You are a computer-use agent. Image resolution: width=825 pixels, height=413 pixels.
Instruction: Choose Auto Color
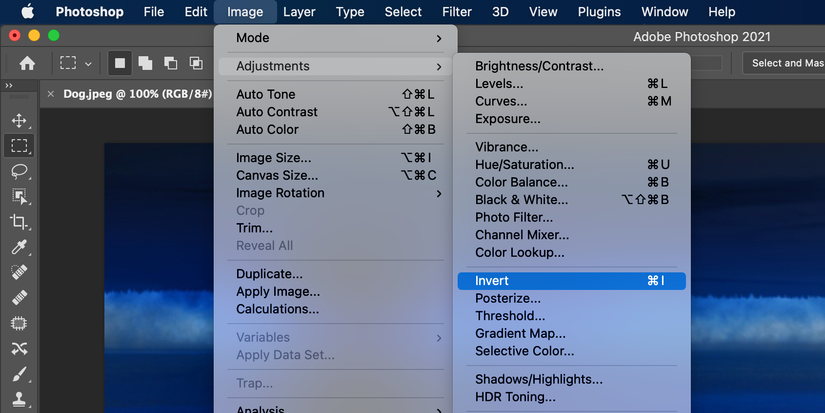pos(336,129)
